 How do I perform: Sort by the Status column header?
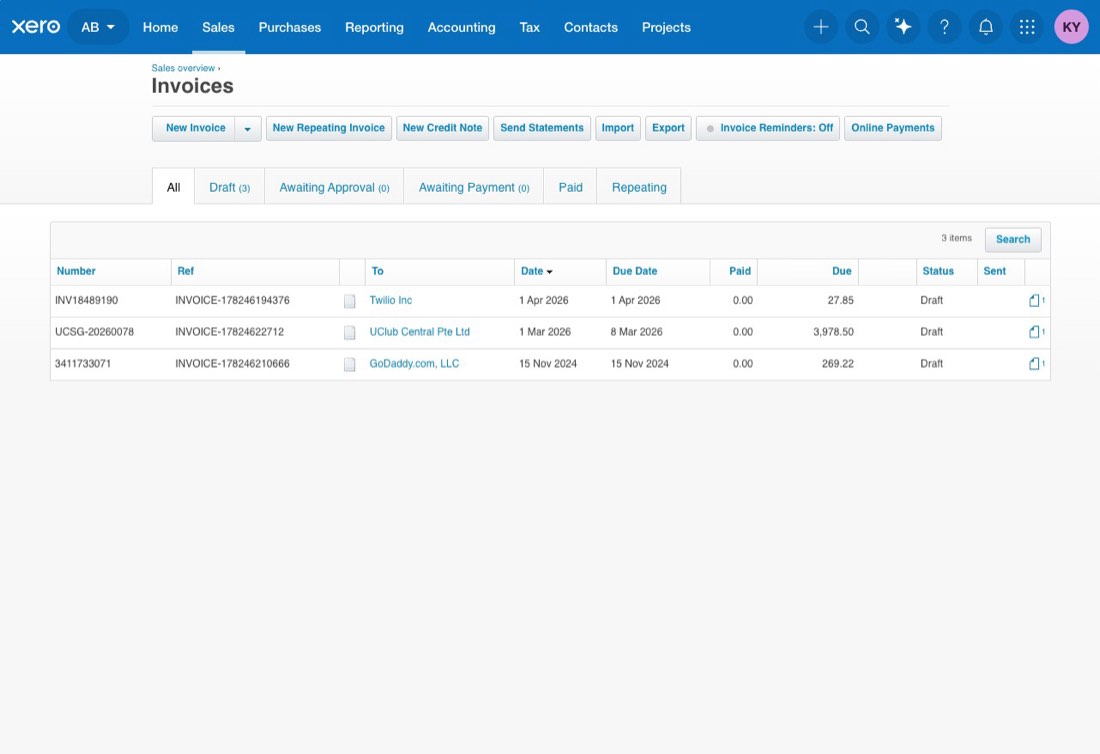938,271
